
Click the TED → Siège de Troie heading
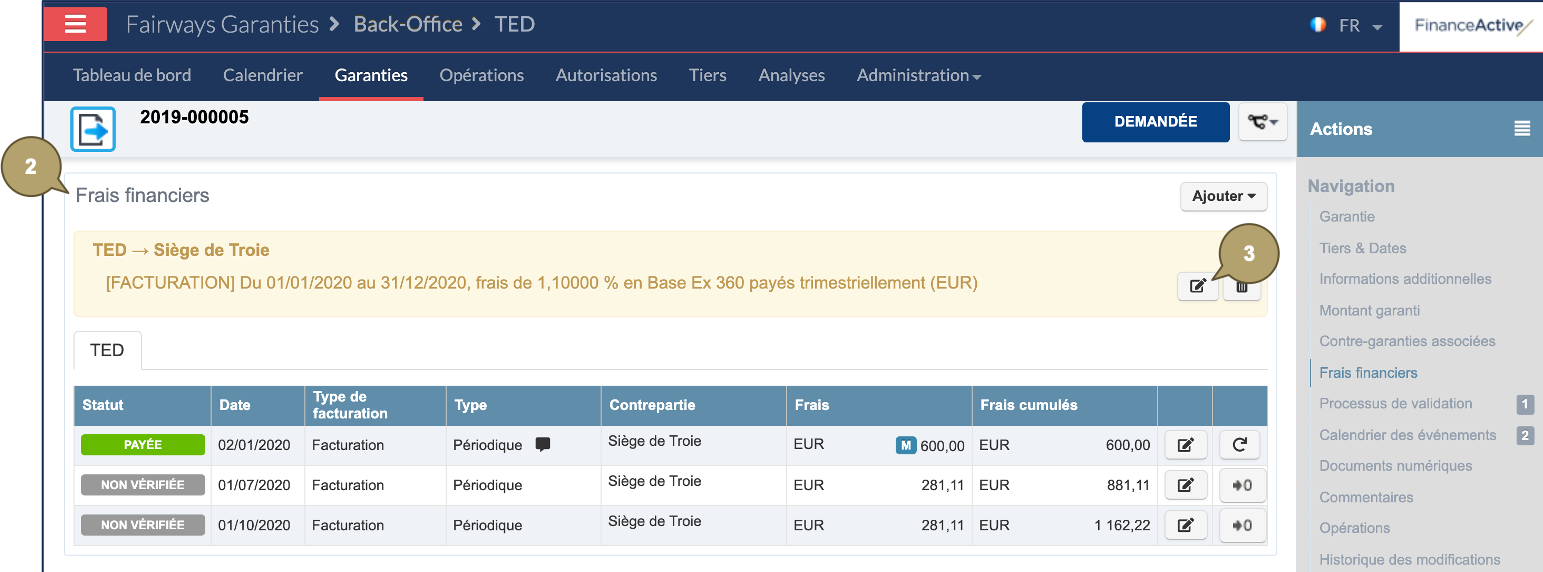point(181,250)
